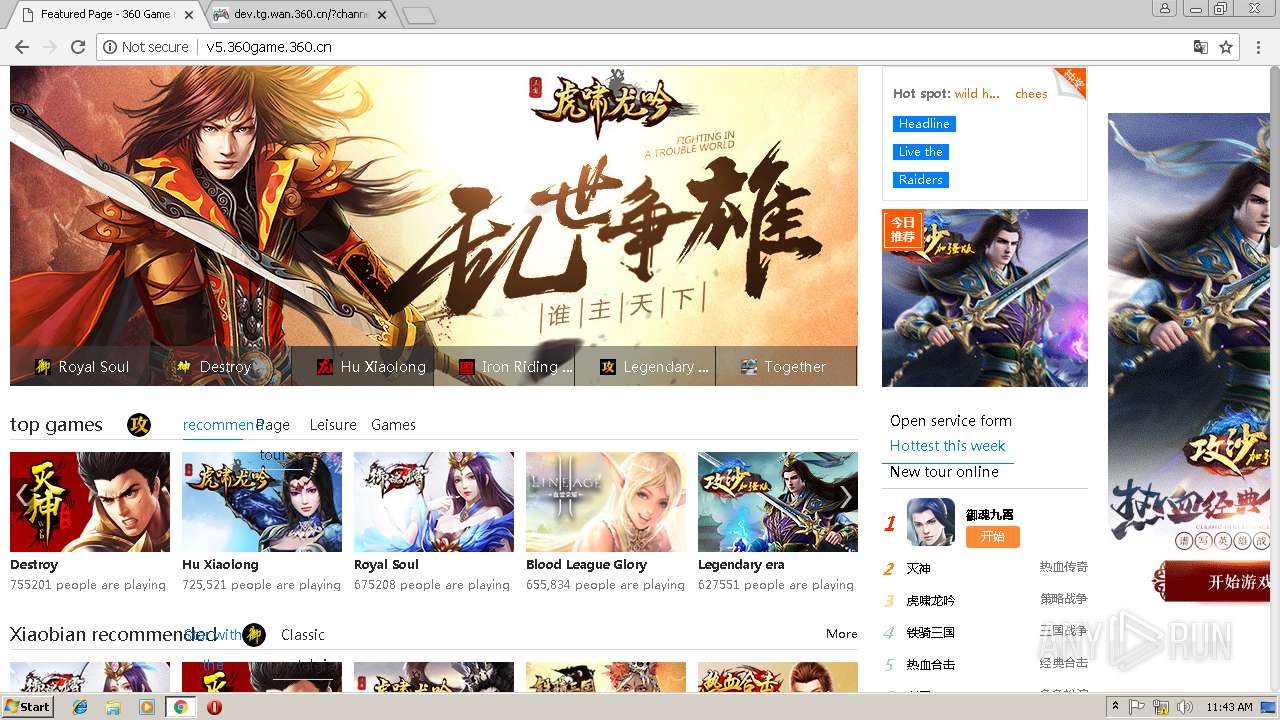Select Destroy in banner strip
The width and height of the screenshot is (1280, 720).
[x=223, y=367]
